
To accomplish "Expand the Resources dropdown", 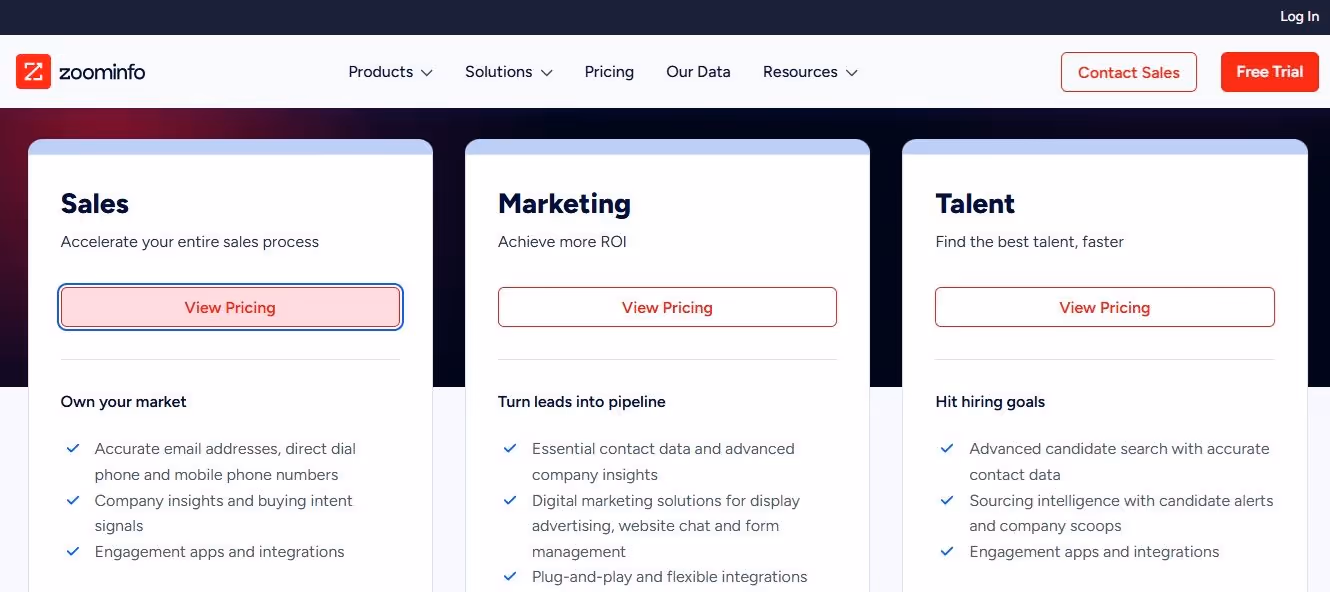I will click(809, 71).
